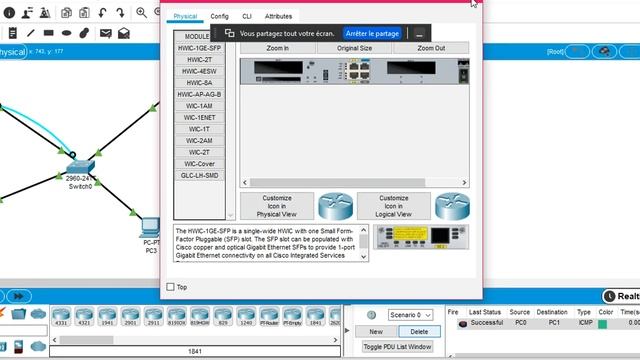The width and height of the screenshot is (640, 360).
Task: Select the Draw Line tool
Action: pyautogui.click(x=31, y=33)
